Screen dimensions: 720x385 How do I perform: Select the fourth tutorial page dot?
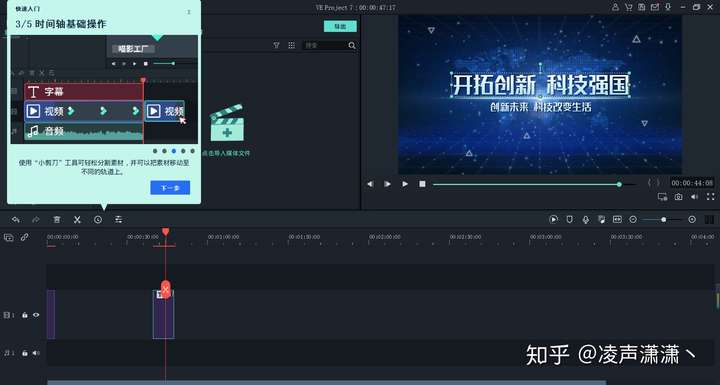click(183, 151)
